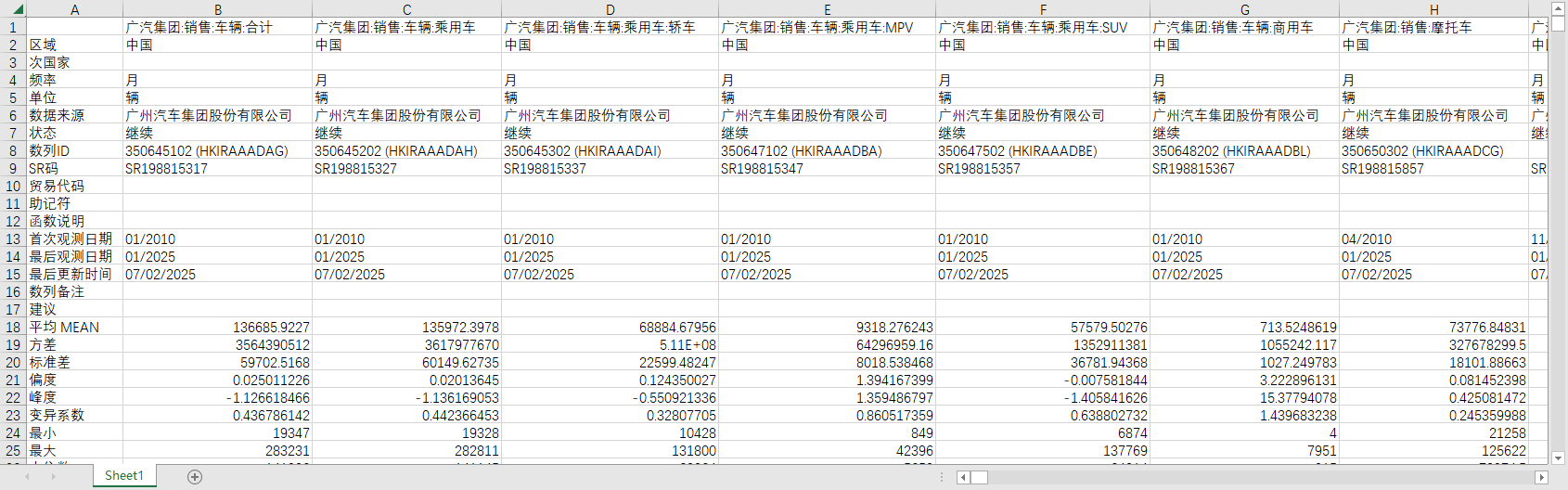
Task: Click coefficient value '0.442366453'
Action: [406, 415]
